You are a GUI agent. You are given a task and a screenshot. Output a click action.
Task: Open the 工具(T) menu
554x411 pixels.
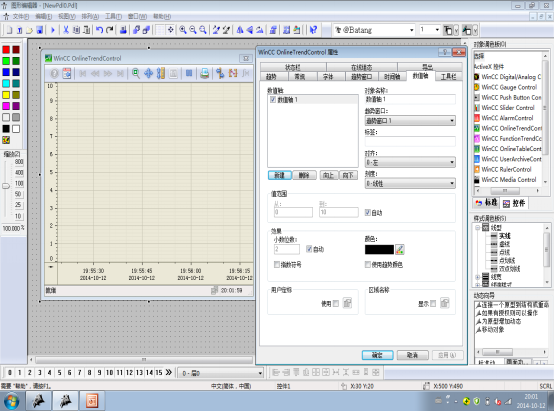pos(113,17)
